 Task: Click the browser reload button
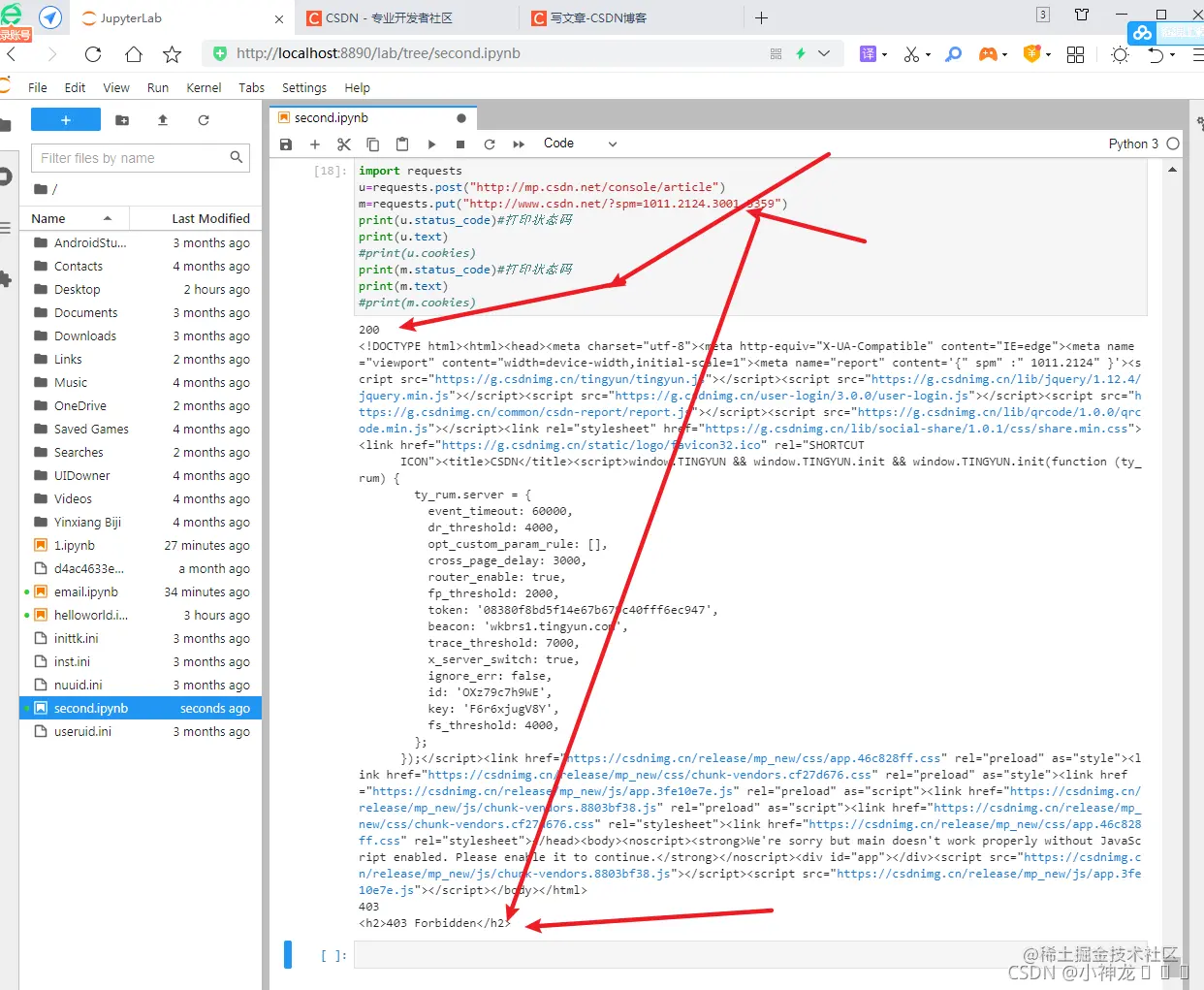(93, 54)
